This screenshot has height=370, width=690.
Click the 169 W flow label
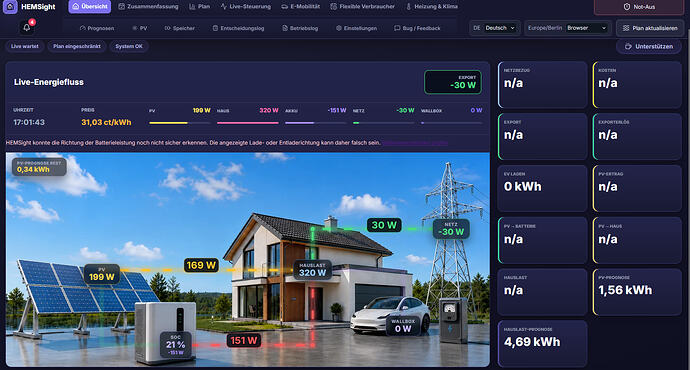click(201, 265)
